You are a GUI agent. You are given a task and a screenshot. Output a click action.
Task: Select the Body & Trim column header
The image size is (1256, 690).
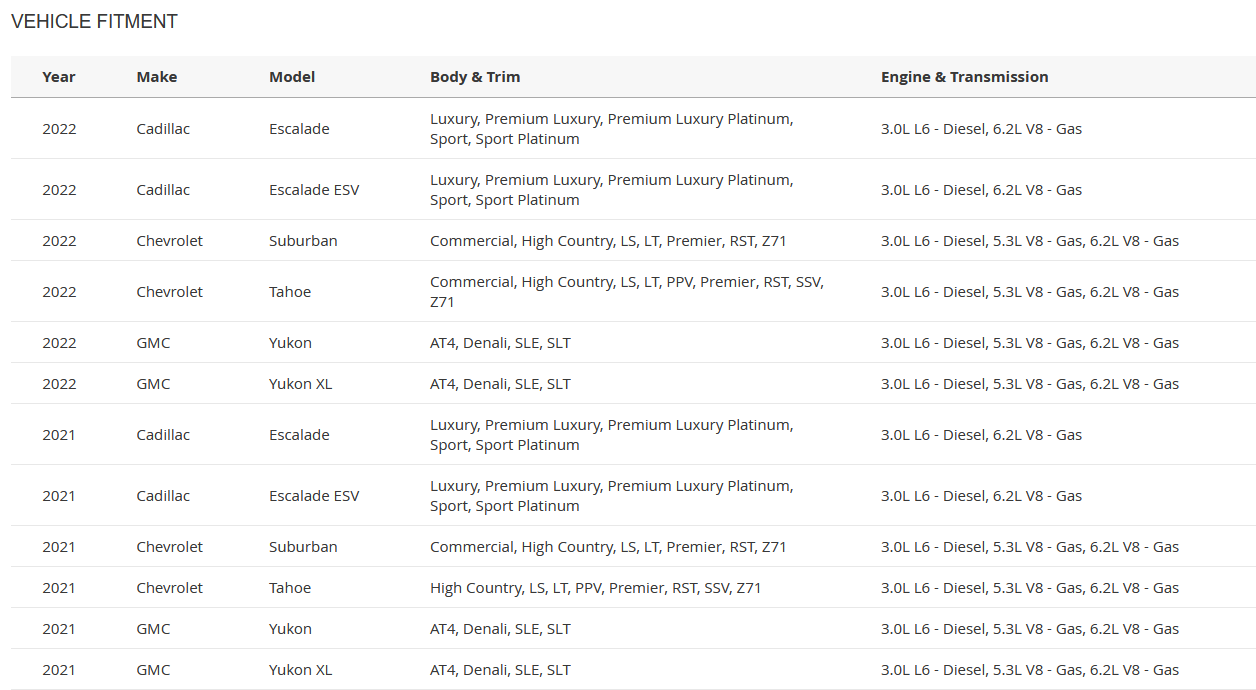pos(475,77)
